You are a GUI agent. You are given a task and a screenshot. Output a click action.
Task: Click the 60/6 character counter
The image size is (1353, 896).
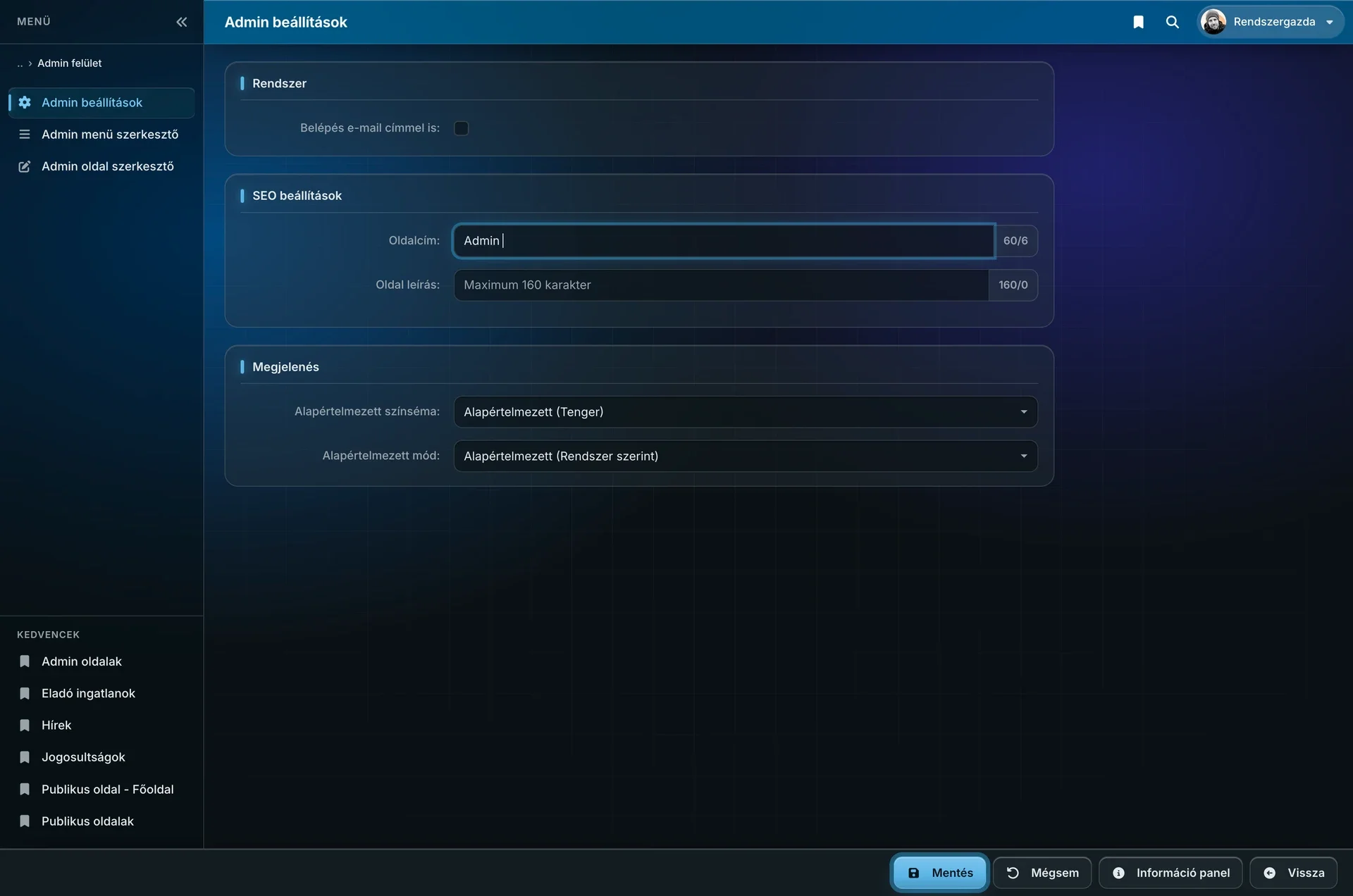[x=1015, y=241]
